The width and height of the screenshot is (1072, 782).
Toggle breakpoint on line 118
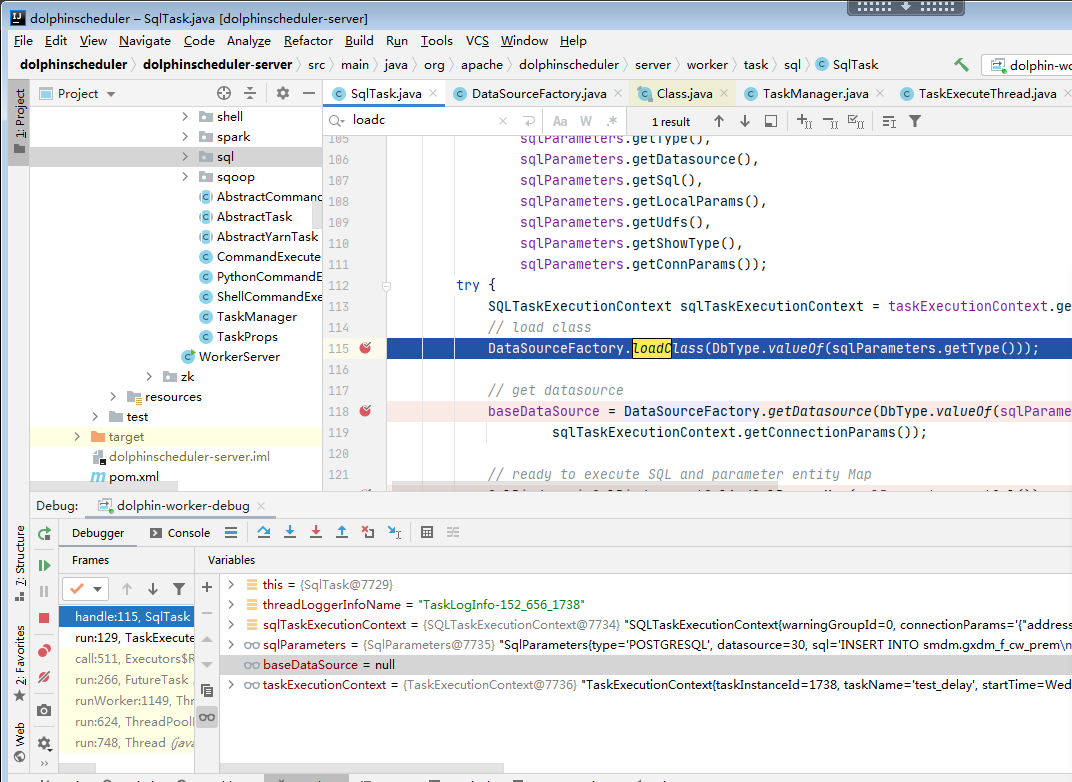(366, 411)
